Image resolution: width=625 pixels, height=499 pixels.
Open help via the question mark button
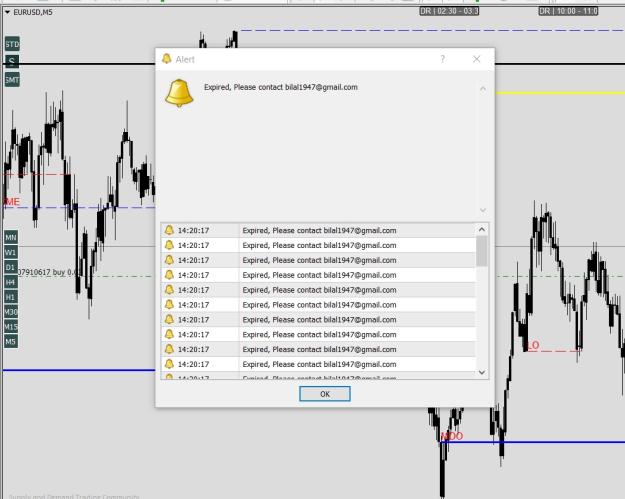pyautogui.click(x=442, y=59)
